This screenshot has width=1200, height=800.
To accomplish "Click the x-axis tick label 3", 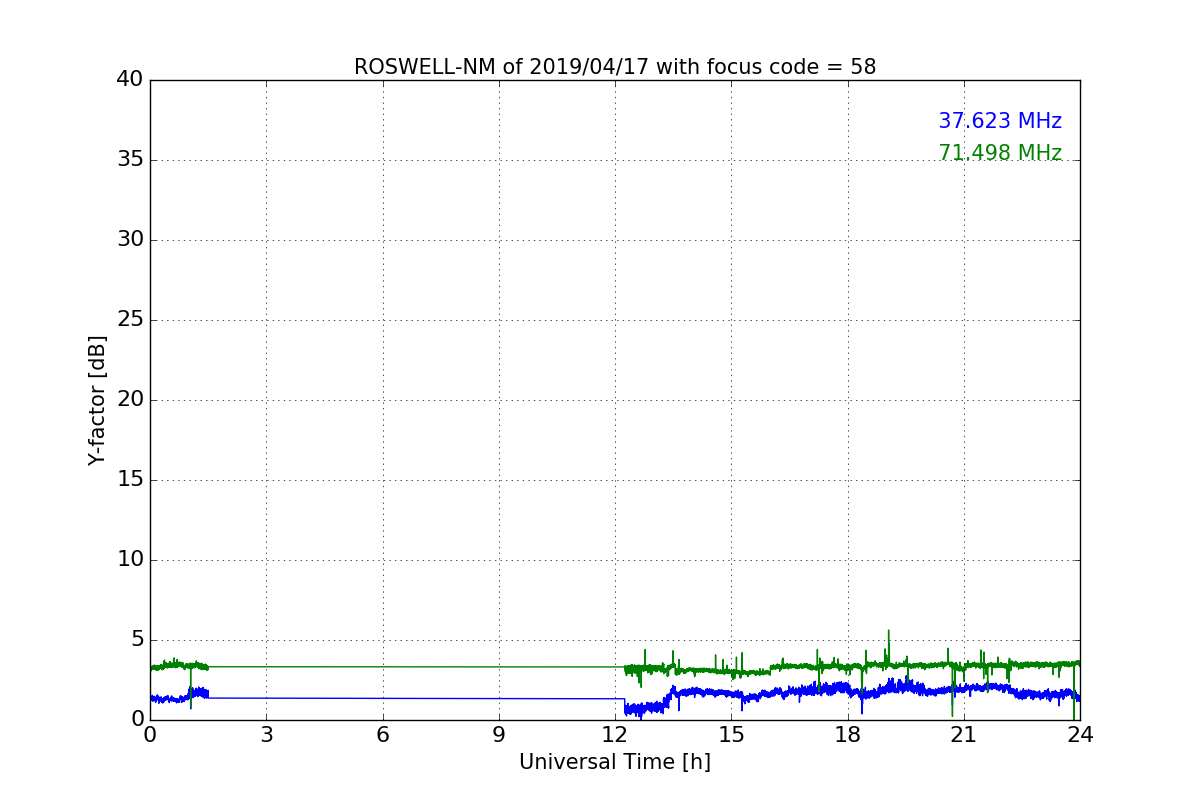I will pyautogui.click(x=266, y=735).
